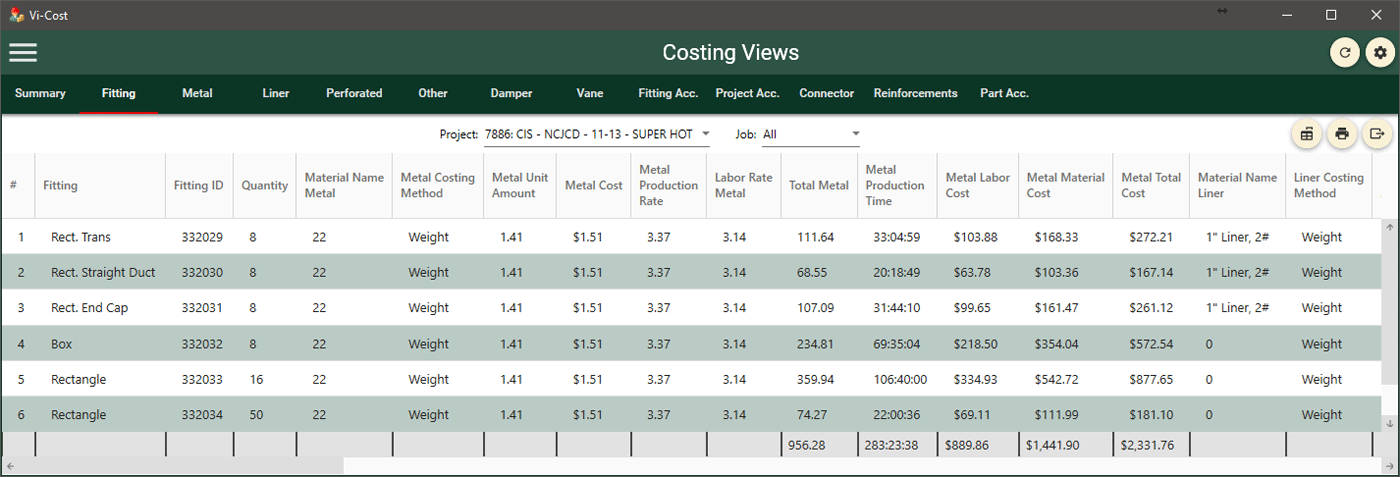This screenshot has height=477, width=1400.
Task: Open settings with the gear icon
Action: [1380, 53]
